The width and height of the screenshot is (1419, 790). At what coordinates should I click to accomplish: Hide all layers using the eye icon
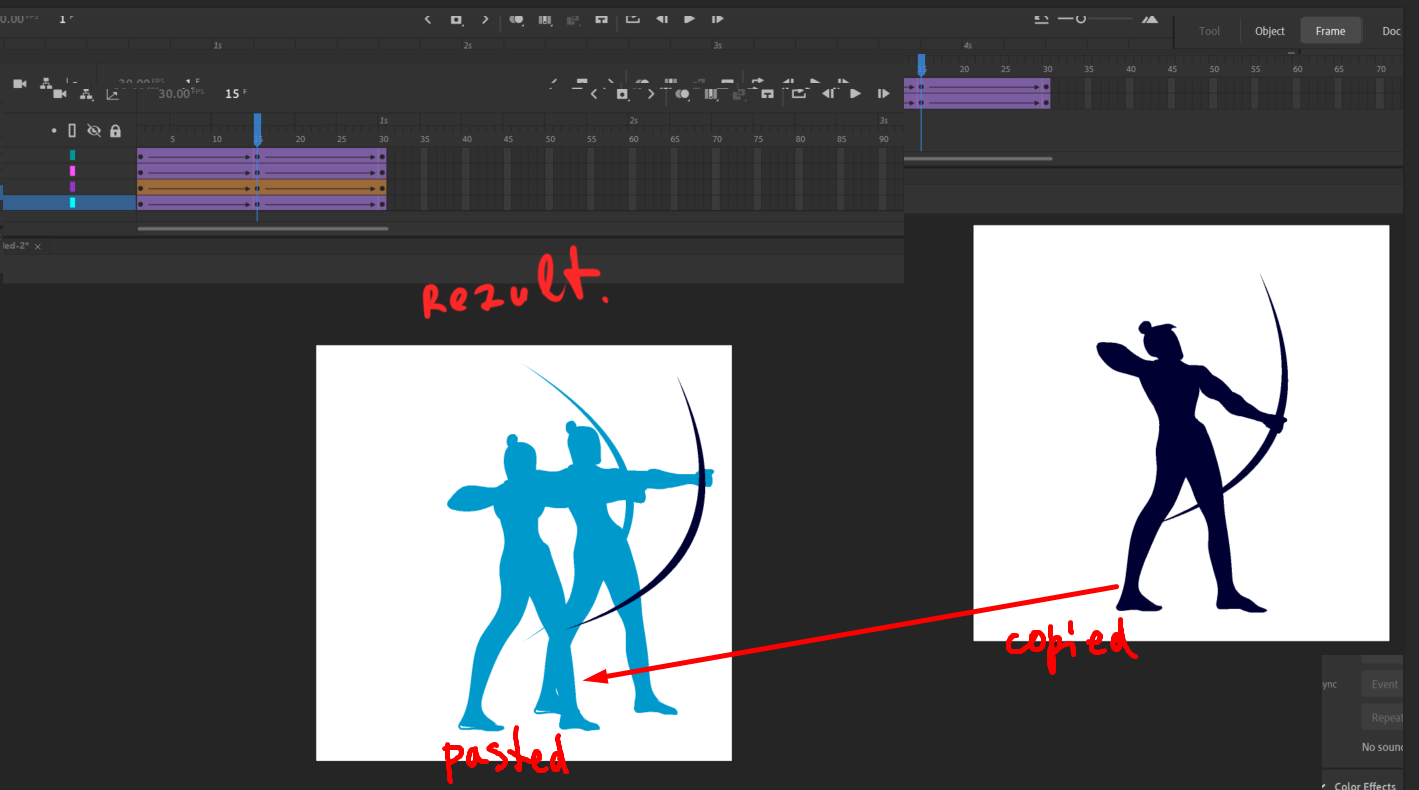[93, 130]
